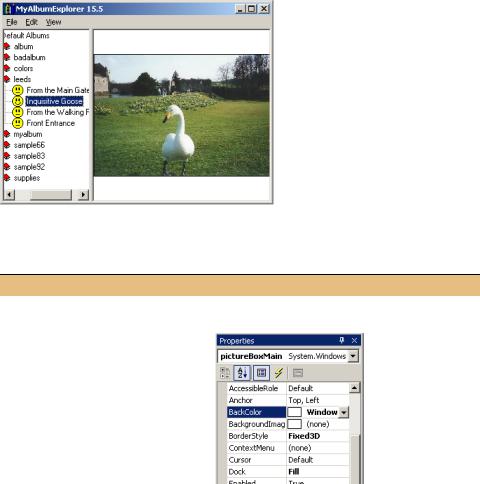Viewport: 480px width, 484px height.
Task: Select the album tree node
Action: [x=23, y=46]
